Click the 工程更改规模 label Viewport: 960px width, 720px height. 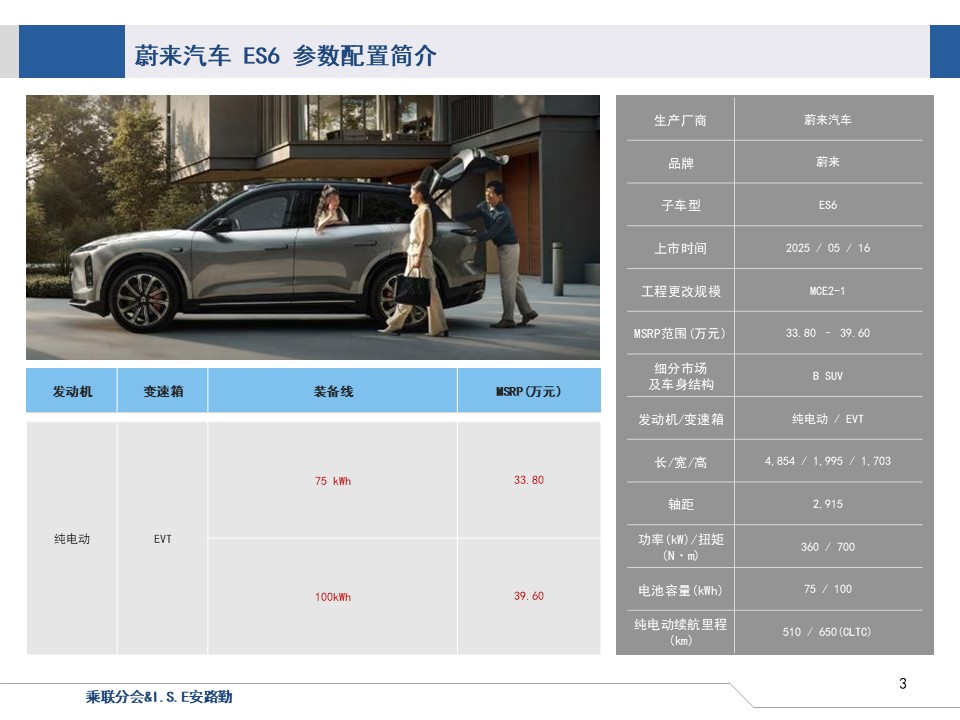click(x=680, y=291)
